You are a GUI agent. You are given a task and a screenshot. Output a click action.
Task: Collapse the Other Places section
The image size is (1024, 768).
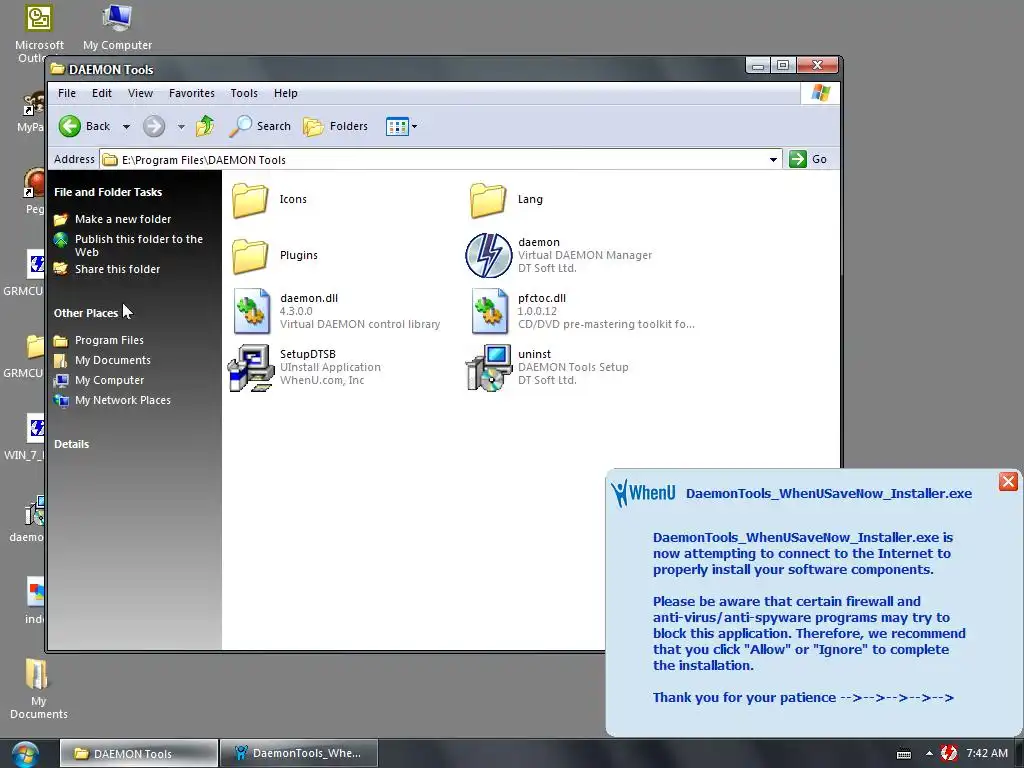[86, 313]
